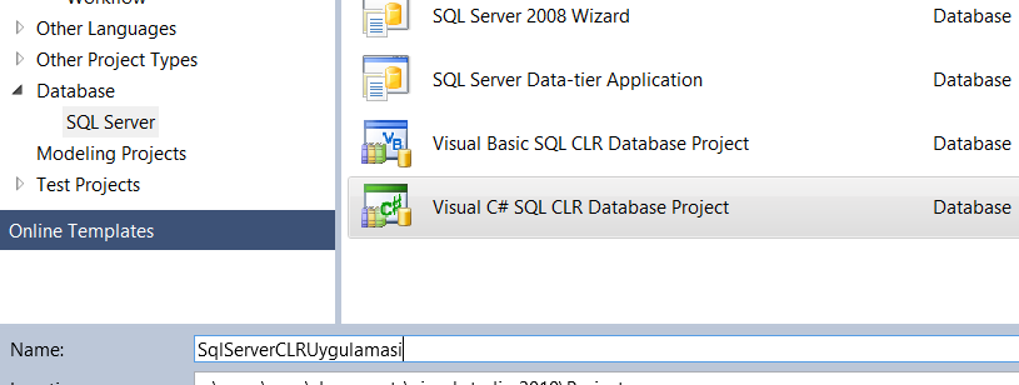Collapse the Database tree node

[18, 90]
